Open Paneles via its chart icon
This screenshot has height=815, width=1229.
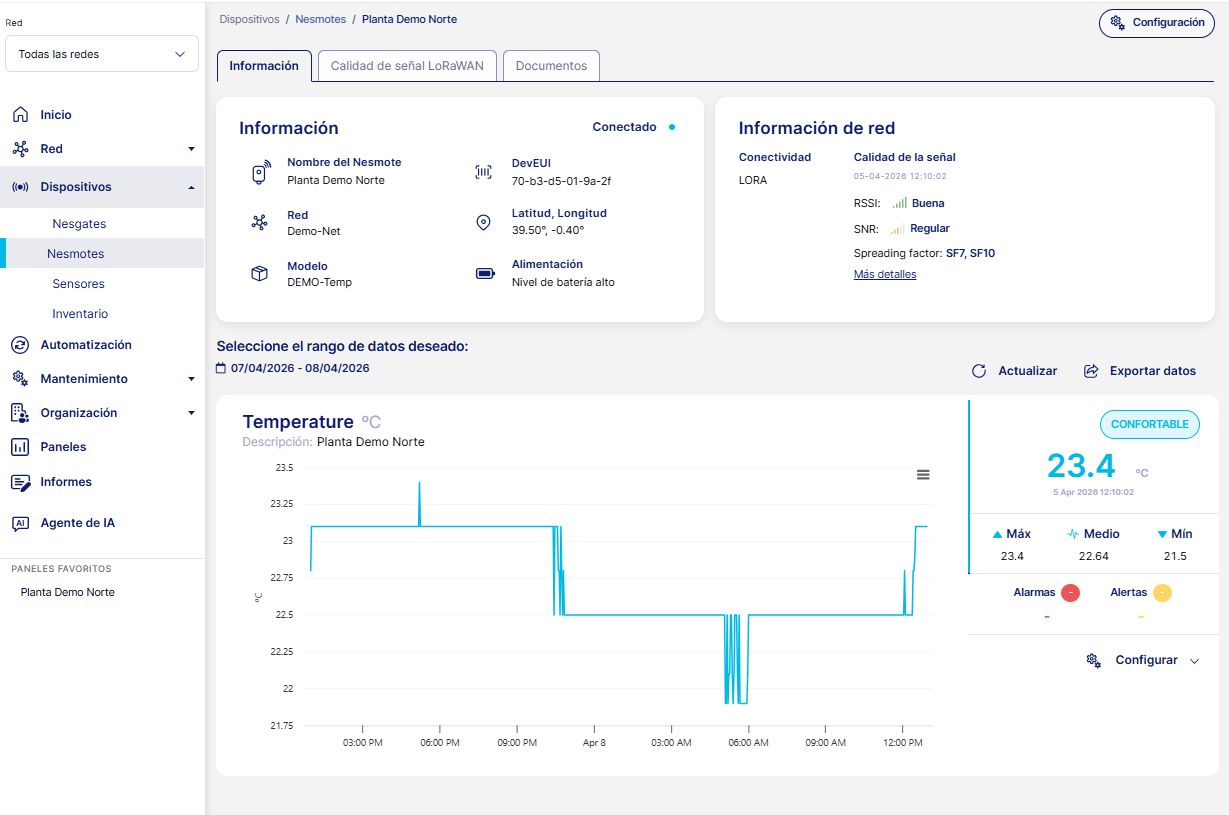20,447
